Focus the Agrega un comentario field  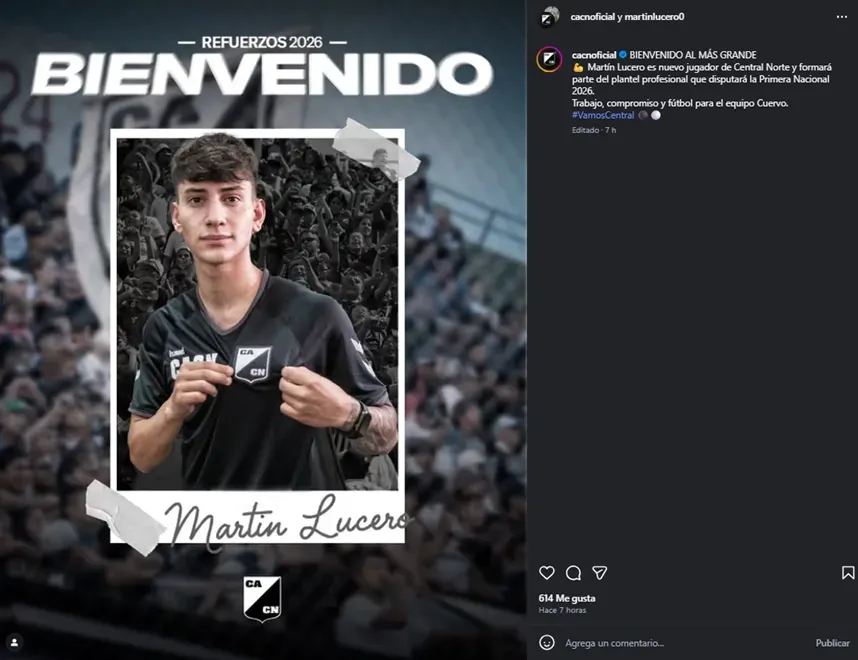[x=684, y=643]
